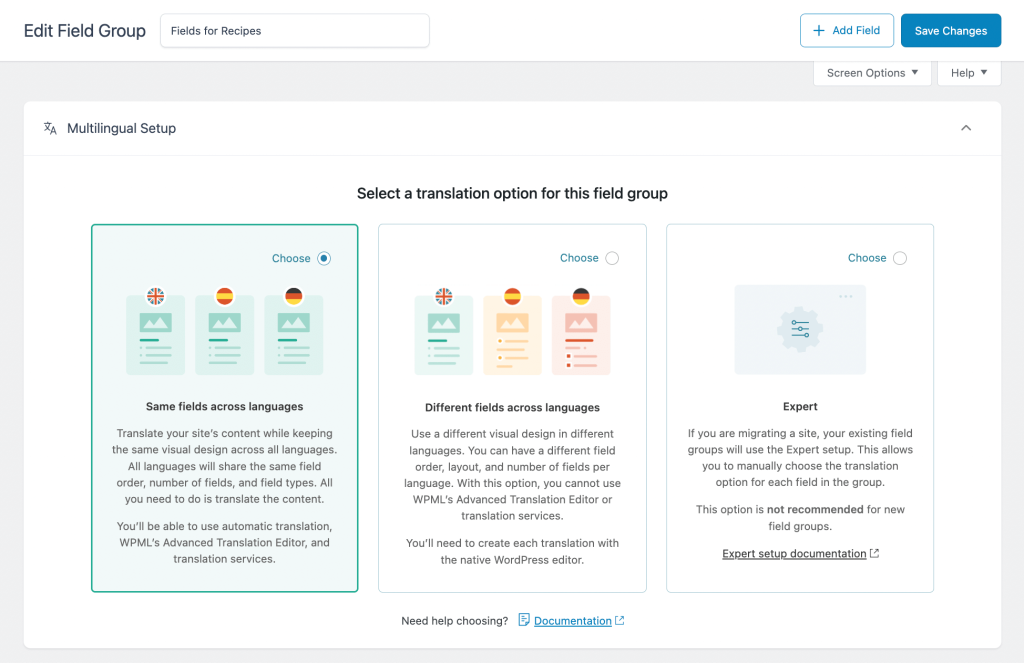
Task: Click the 'Need help choosing?' text
Action: click(x=455, y=621)
